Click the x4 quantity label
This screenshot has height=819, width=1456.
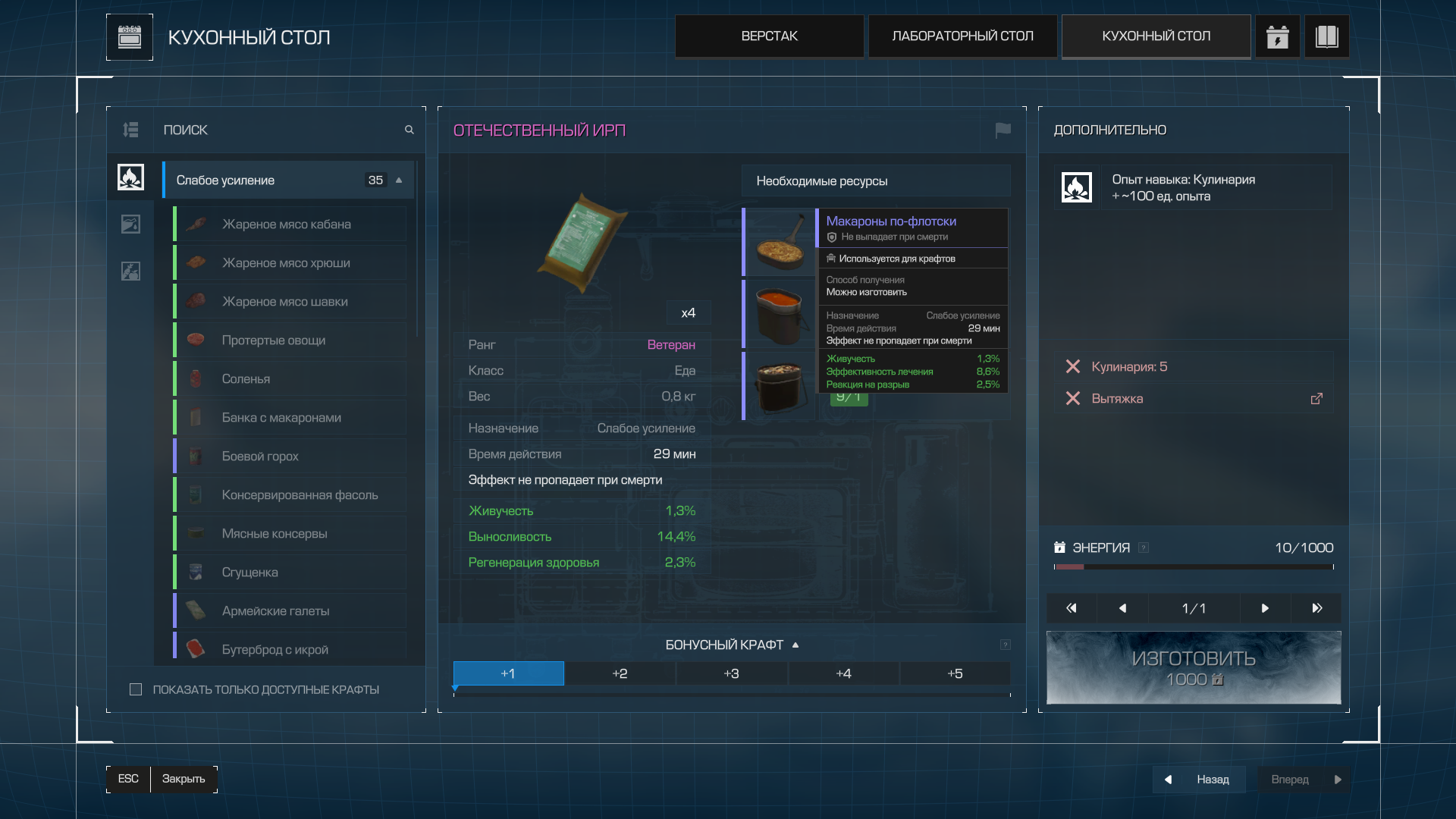(689, 313)
